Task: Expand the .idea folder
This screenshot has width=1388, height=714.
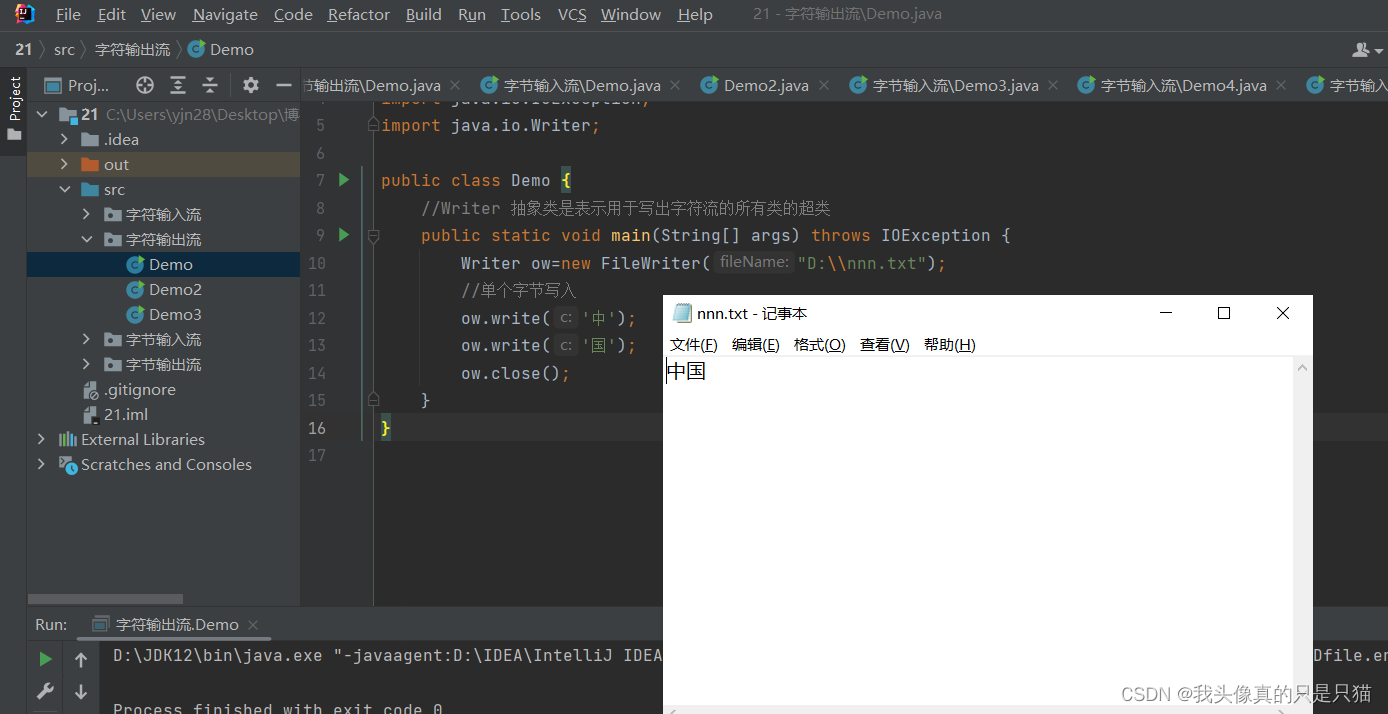Action: [x=64, y=139]
